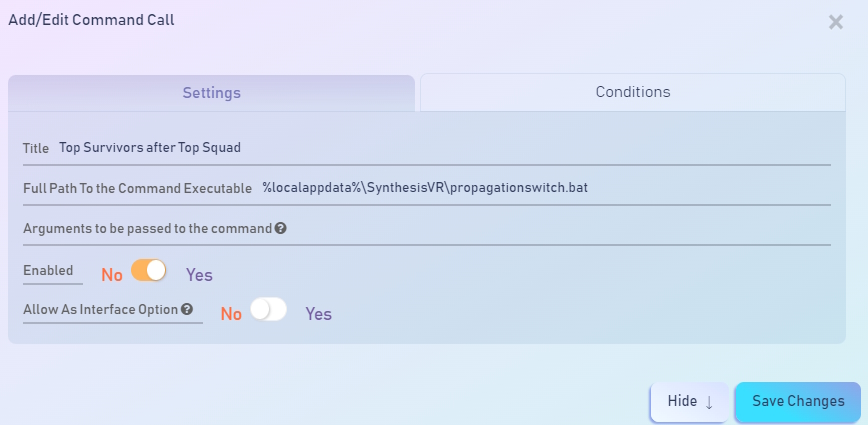Click the Full Path To the Command Executable label
This screenshot has width=868, height=425.
point(137,188)
